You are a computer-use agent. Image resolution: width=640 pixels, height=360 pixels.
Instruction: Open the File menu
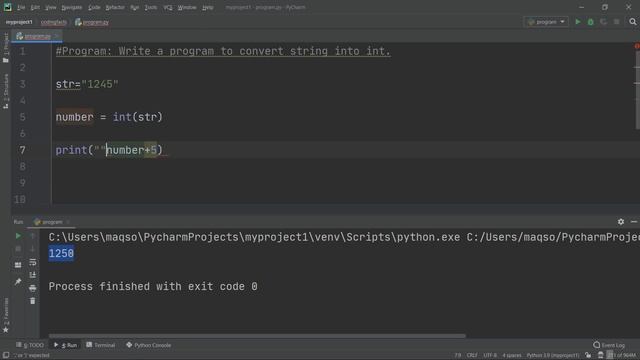[21, 7]
